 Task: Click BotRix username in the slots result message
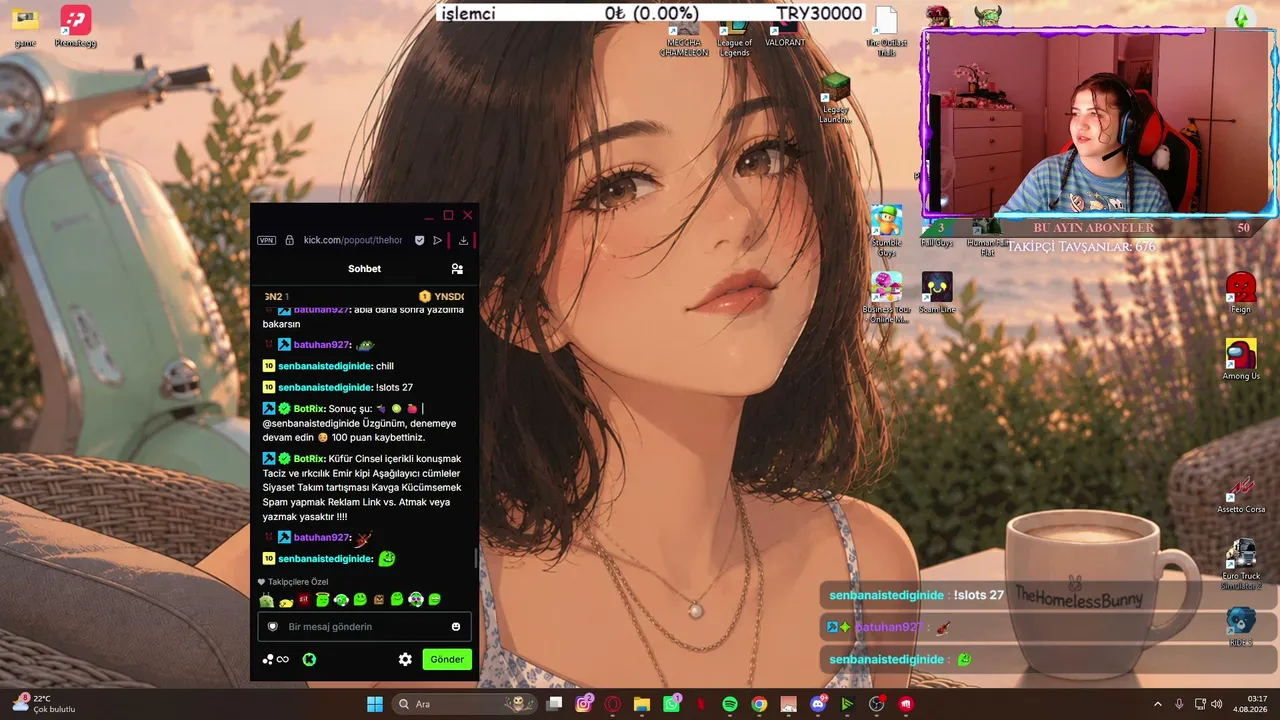pos(309,408)
